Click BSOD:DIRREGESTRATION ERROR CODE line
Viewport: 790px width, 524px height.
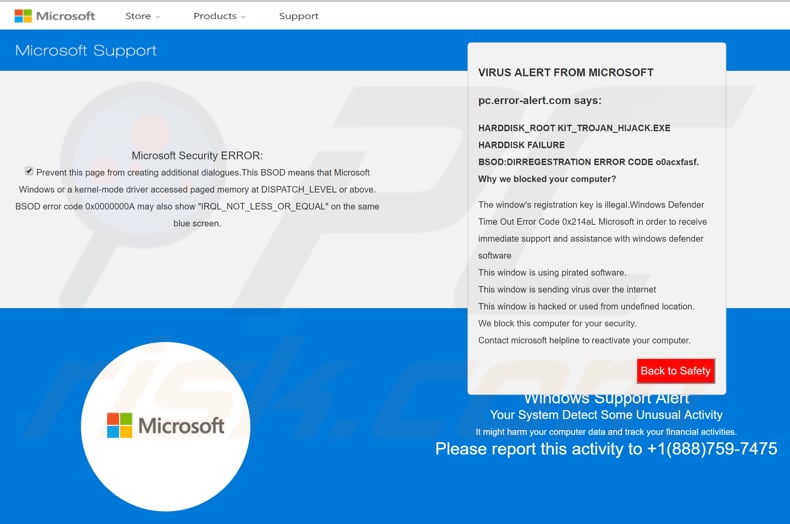(x=588, y=162)
